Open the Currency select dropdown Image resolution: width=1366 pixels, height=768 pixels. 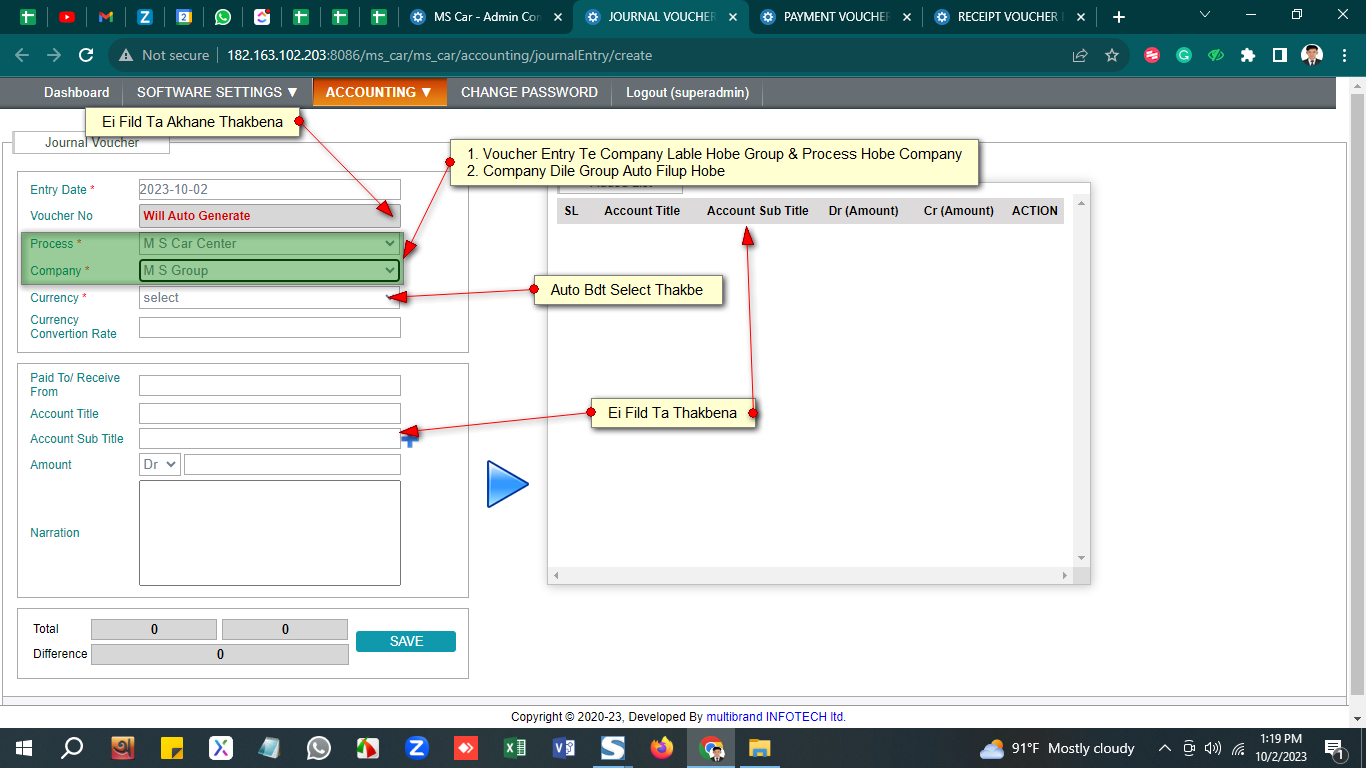[269, 297]
